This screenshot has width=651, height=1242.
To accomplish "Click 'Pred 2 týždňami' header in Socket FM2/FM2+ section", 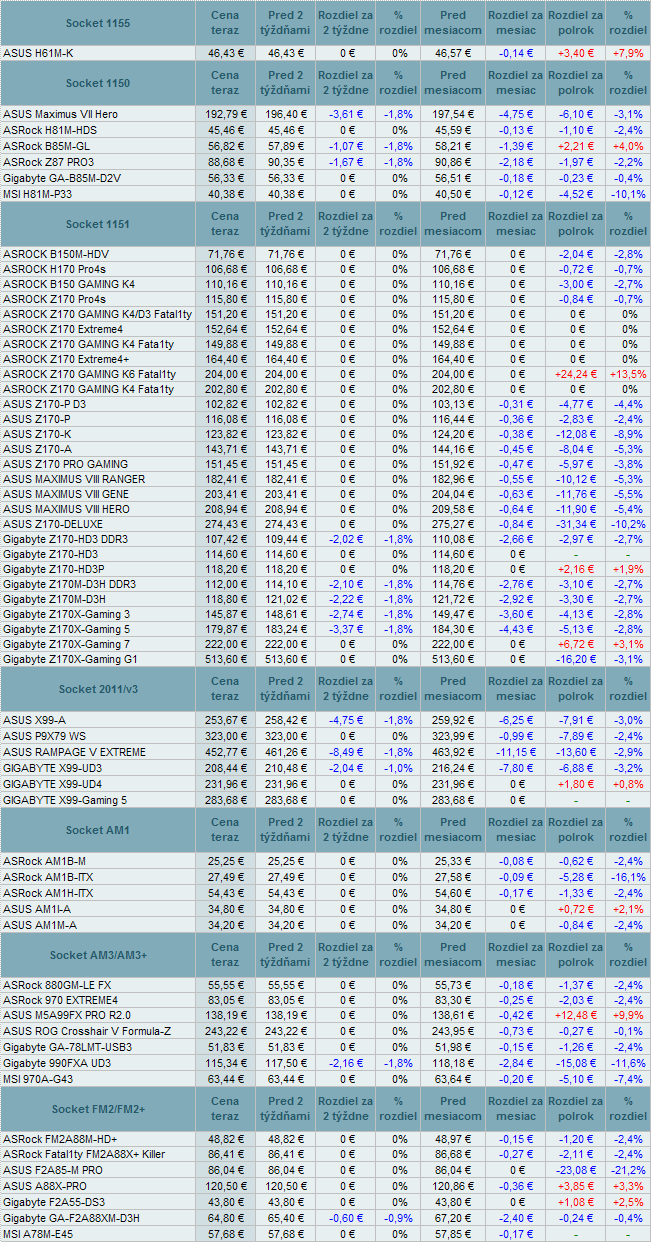I will (285, 1110).
